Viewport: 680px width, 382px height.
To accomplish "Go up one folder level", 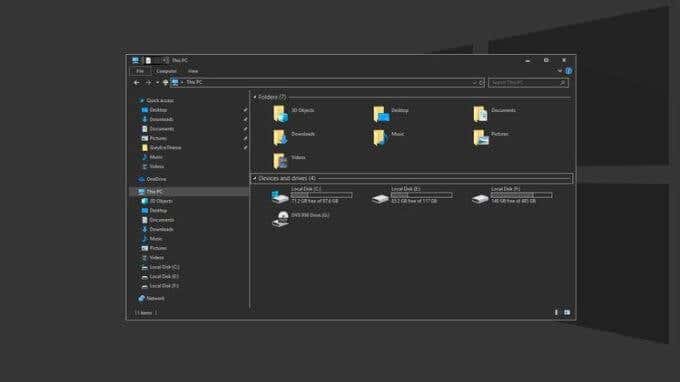I will (x=166, y=82).
